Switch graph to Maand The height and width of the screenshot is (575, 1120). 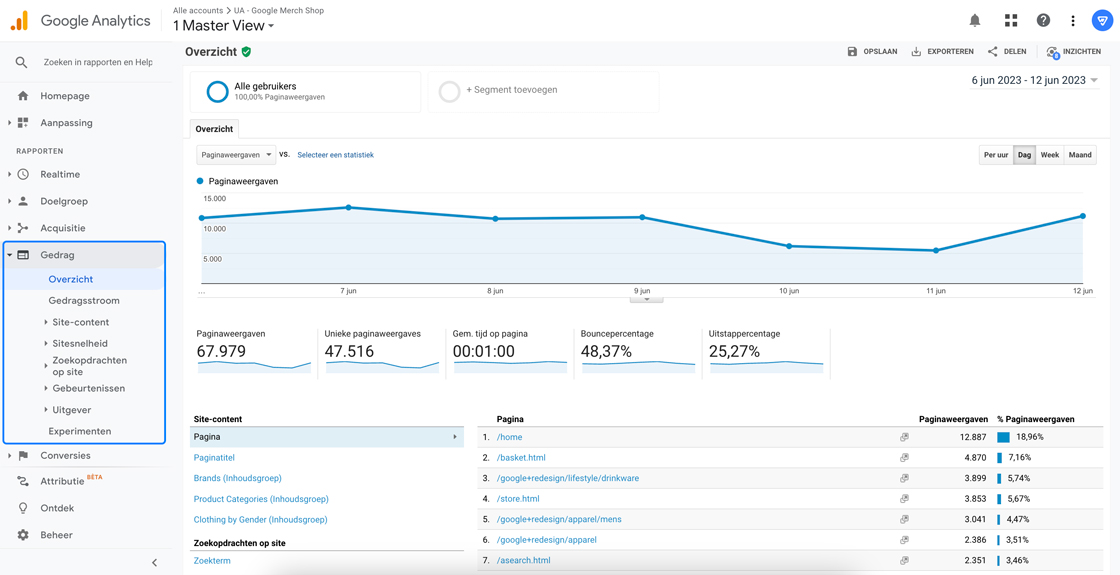click(1079, 155)
